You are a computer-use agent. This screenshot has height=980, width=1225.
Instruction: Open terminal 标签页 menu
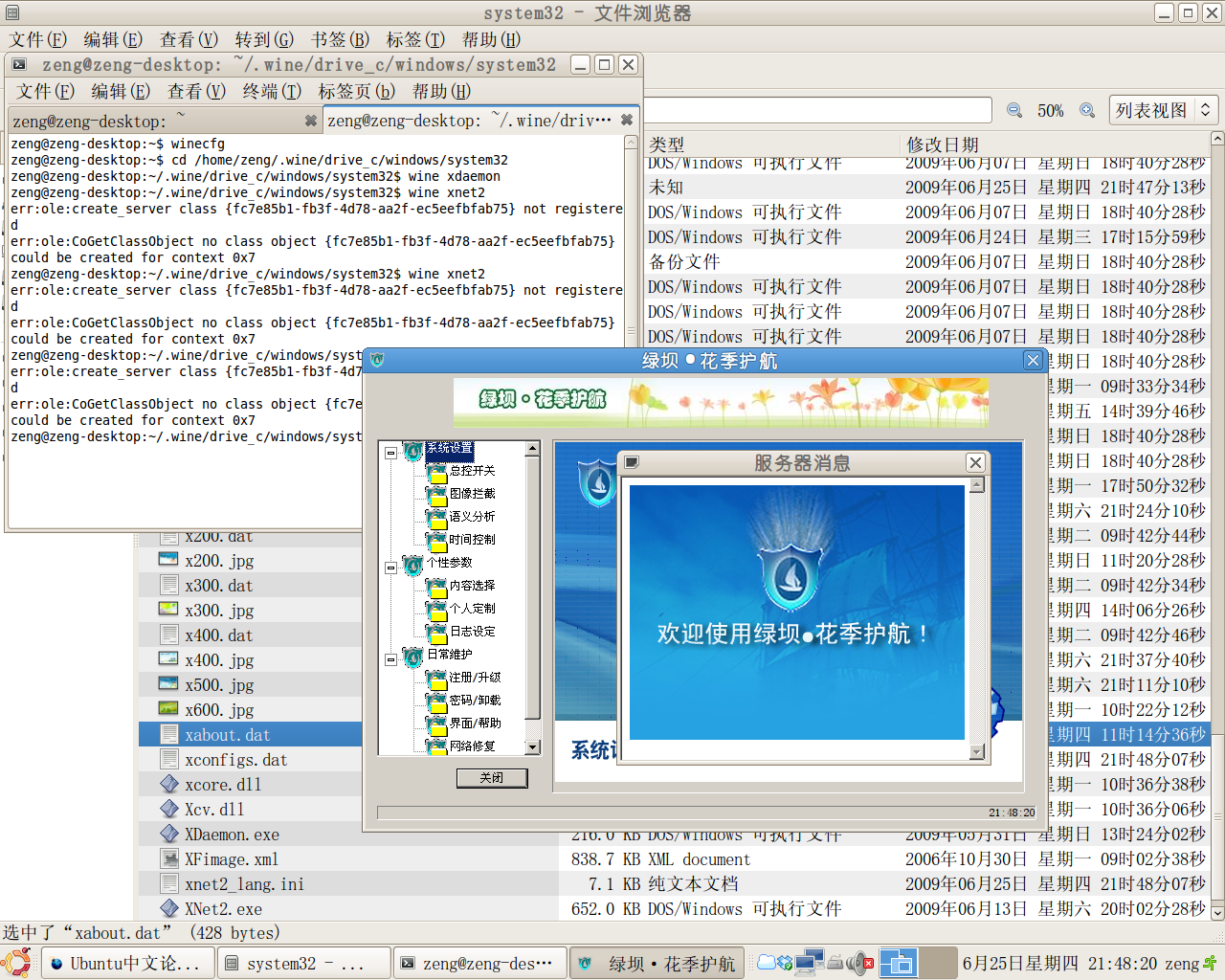(x=356, y=91)
